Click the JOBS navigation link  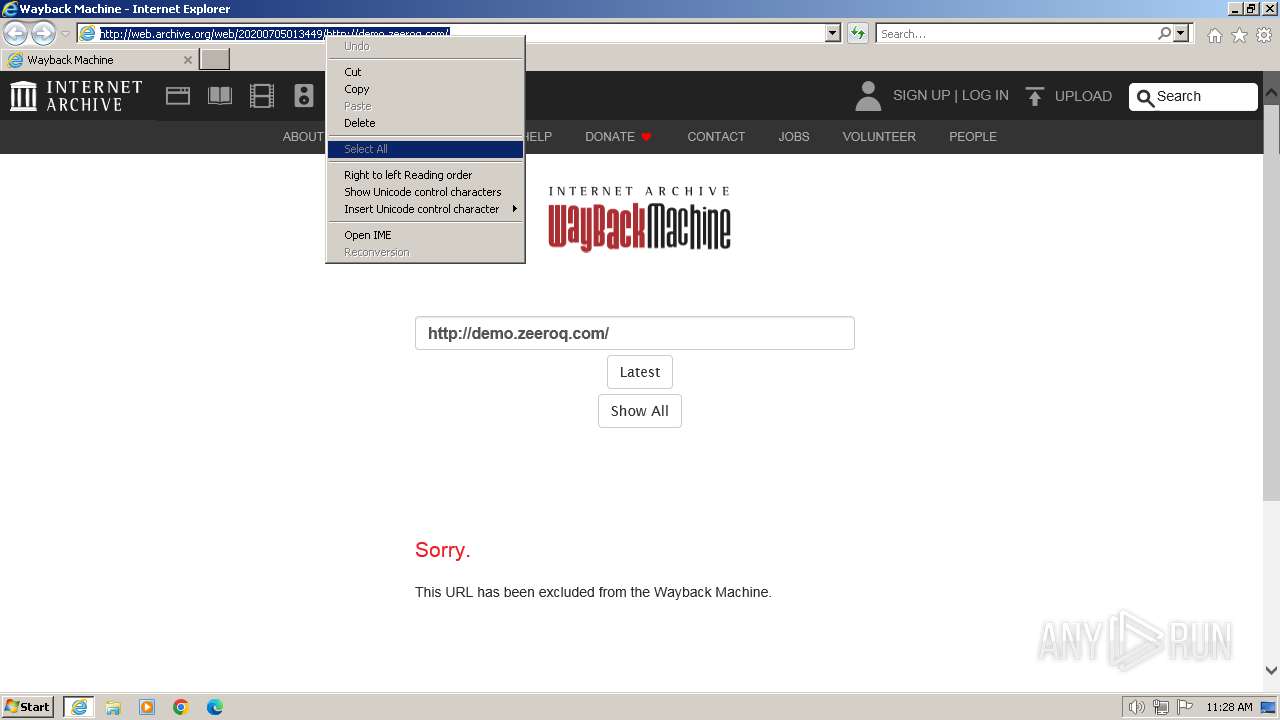coord(794,136)
